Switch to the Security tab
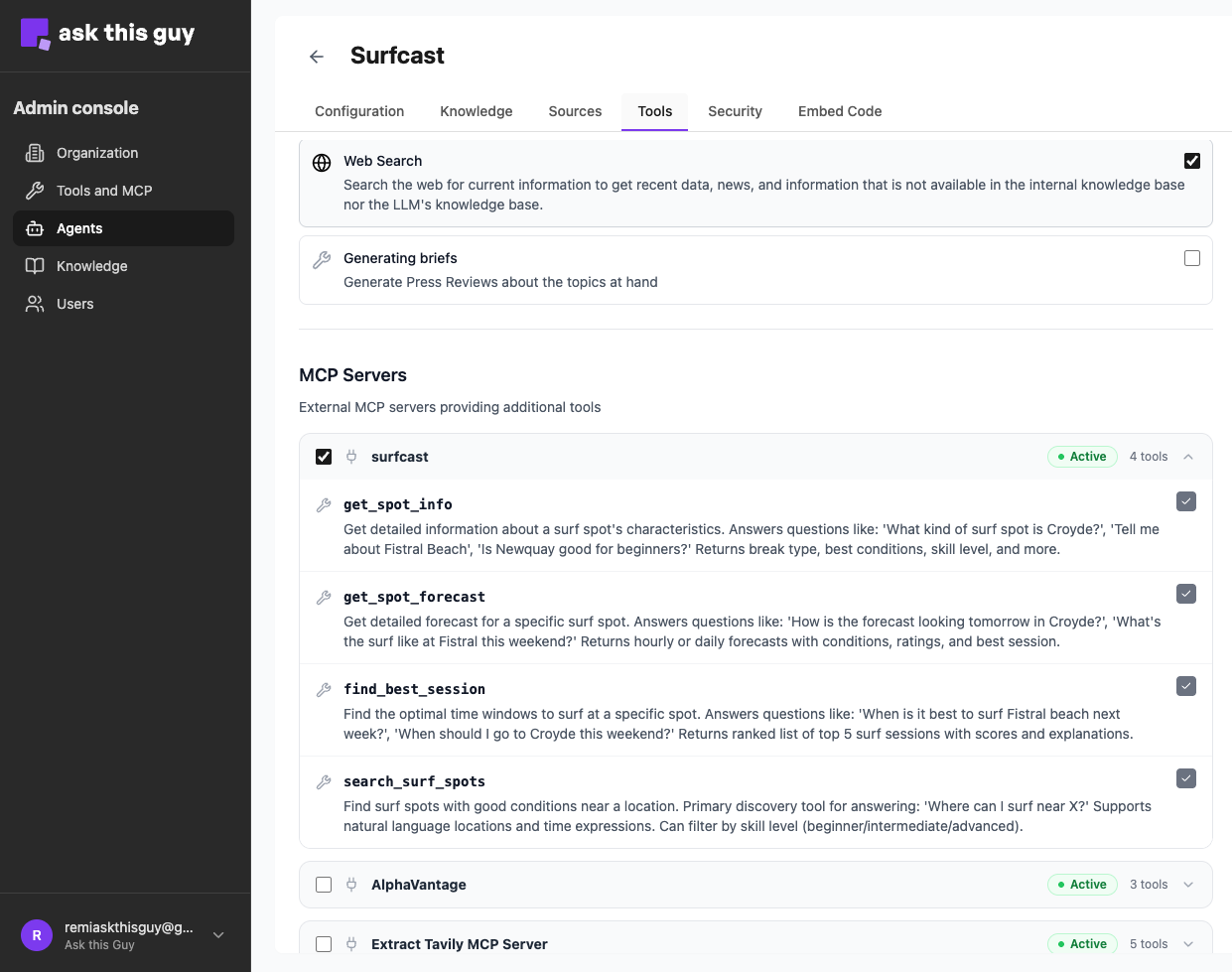This screenshot has height=972, width=1232. click(735, 111)
